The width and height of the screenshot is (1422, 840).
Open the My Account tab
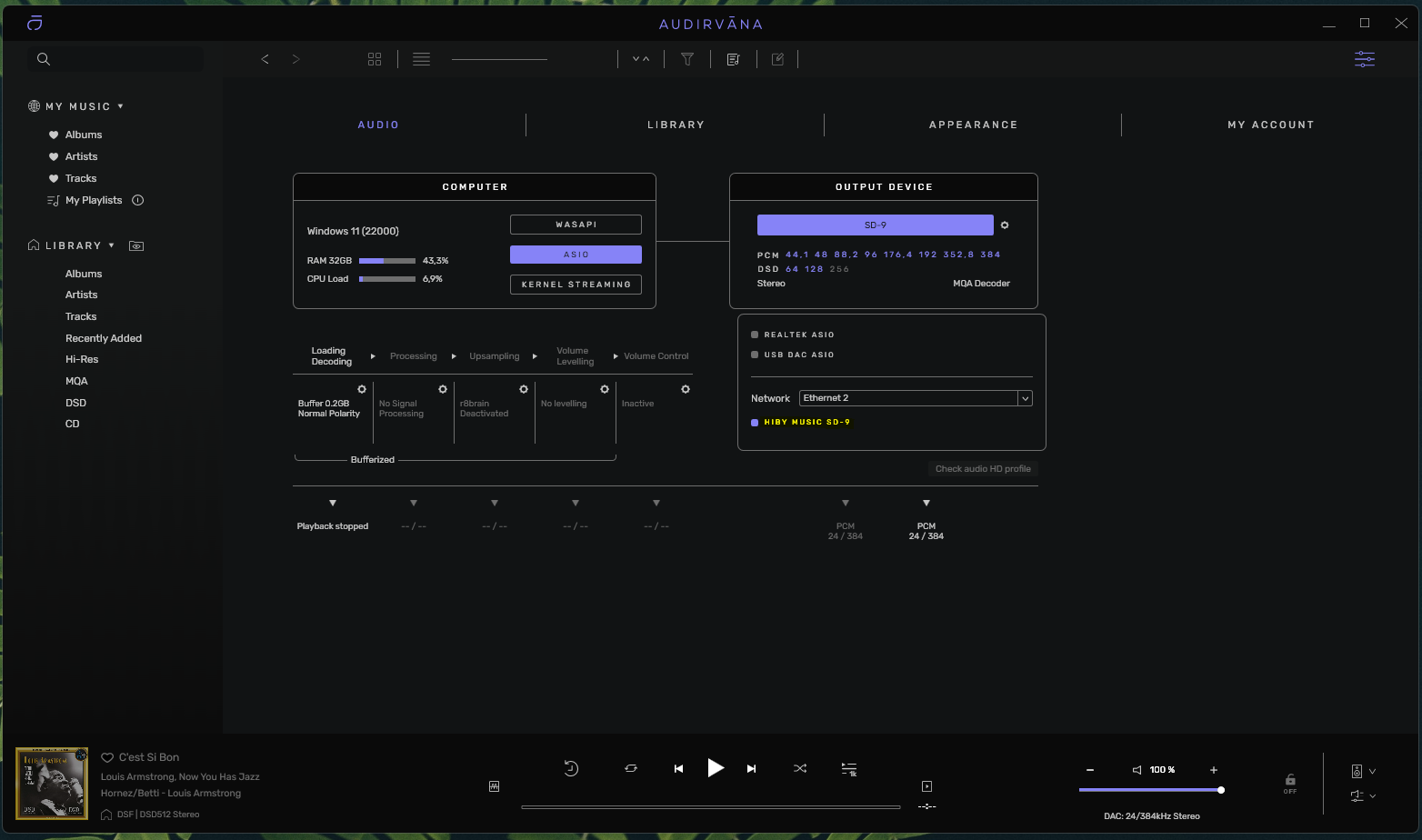click(1271, 125)
